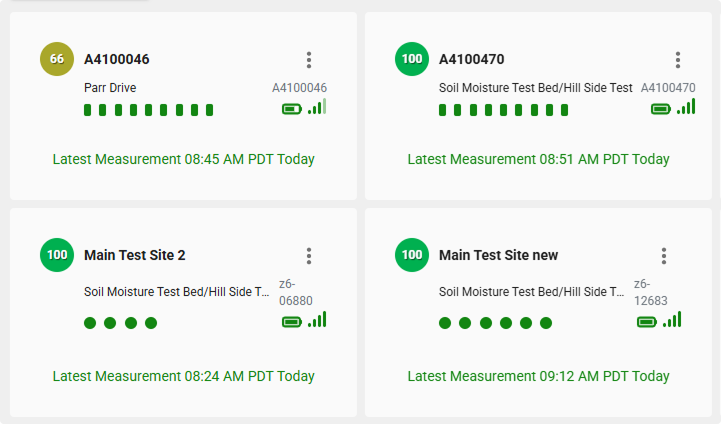This screenshot has height=424, width=721.
Task: Click the first sensor bar on the A4100046 card
Action: point(87,110)
